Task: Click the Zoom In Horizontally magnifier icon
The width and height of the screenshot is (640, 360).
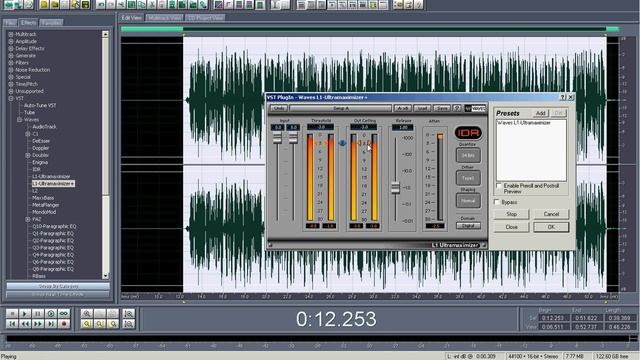Action: [x=86, y=313]
